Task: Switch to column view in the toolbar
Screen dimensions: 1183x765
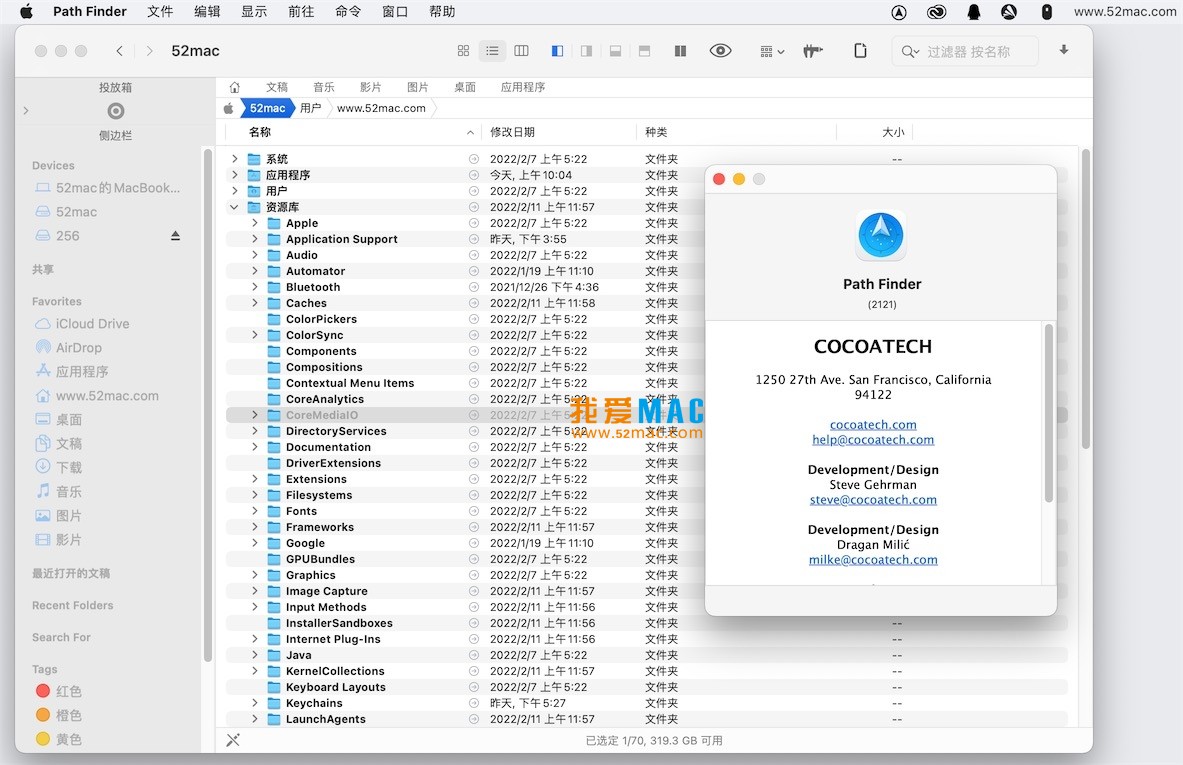Action: click(521, 51)
